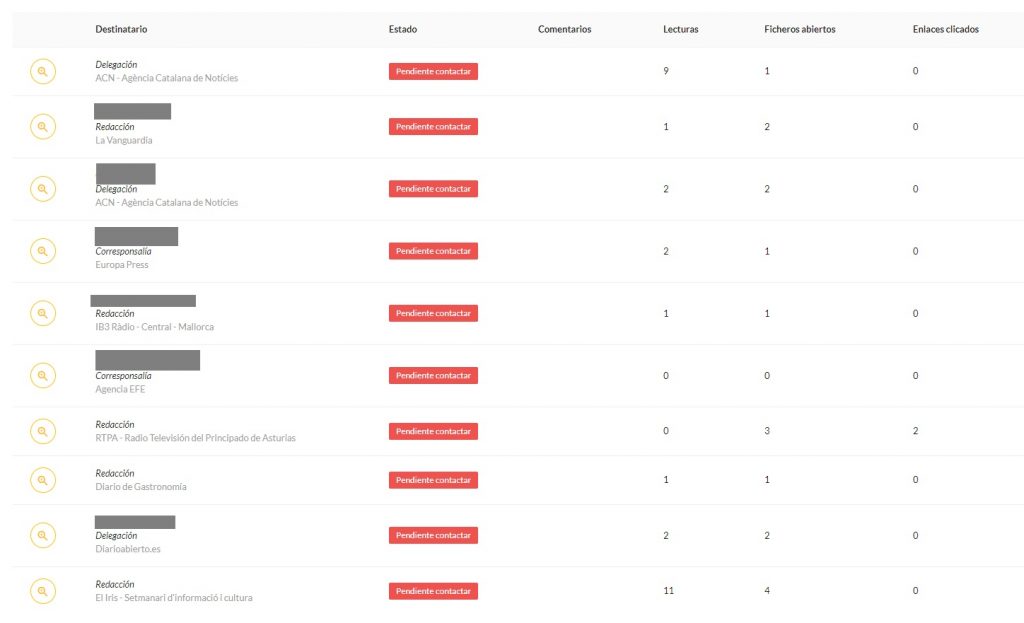Click the Ficheros abiertos column header
This screenshot has height=623, width=1024.
(799, 29)
